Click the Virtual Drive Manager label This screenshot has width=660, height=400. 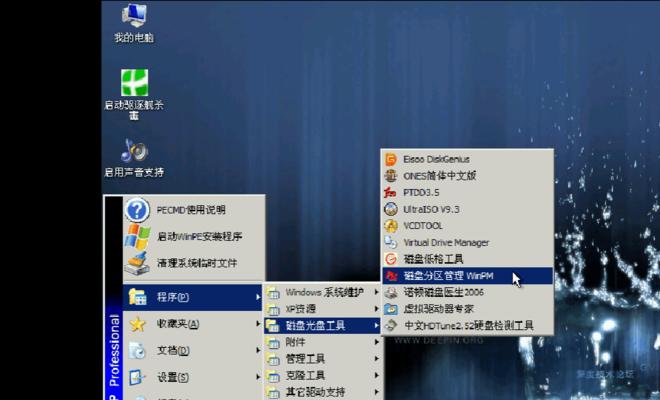(x=446, y=243)
